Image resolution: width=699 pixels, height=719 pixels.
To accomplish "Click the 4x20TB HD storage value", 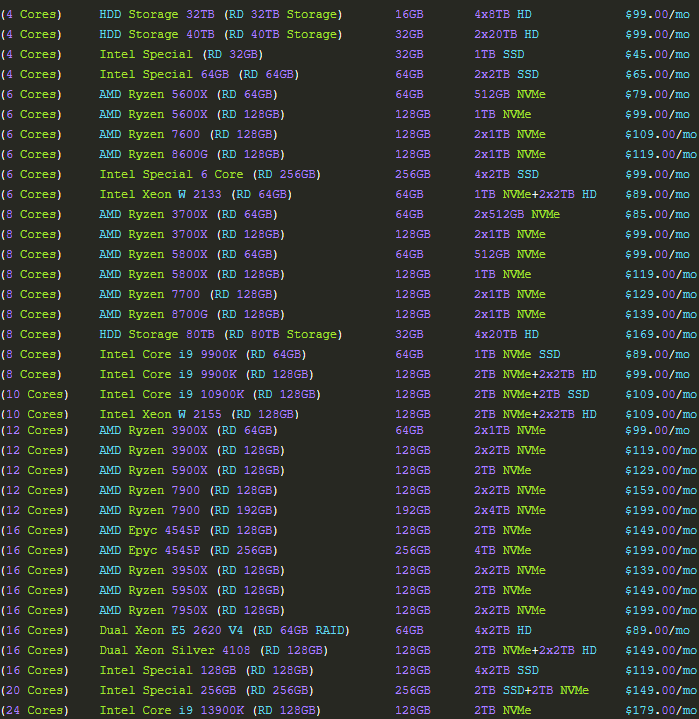I will 507,335.
